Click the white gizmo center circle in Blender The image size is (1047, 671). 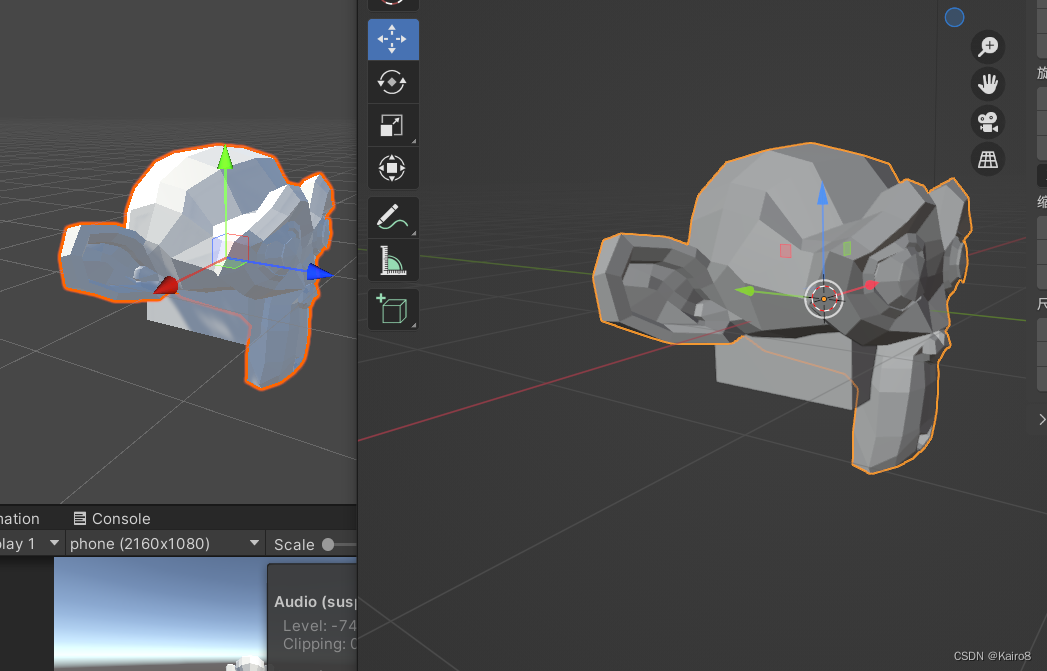point(823,298)
